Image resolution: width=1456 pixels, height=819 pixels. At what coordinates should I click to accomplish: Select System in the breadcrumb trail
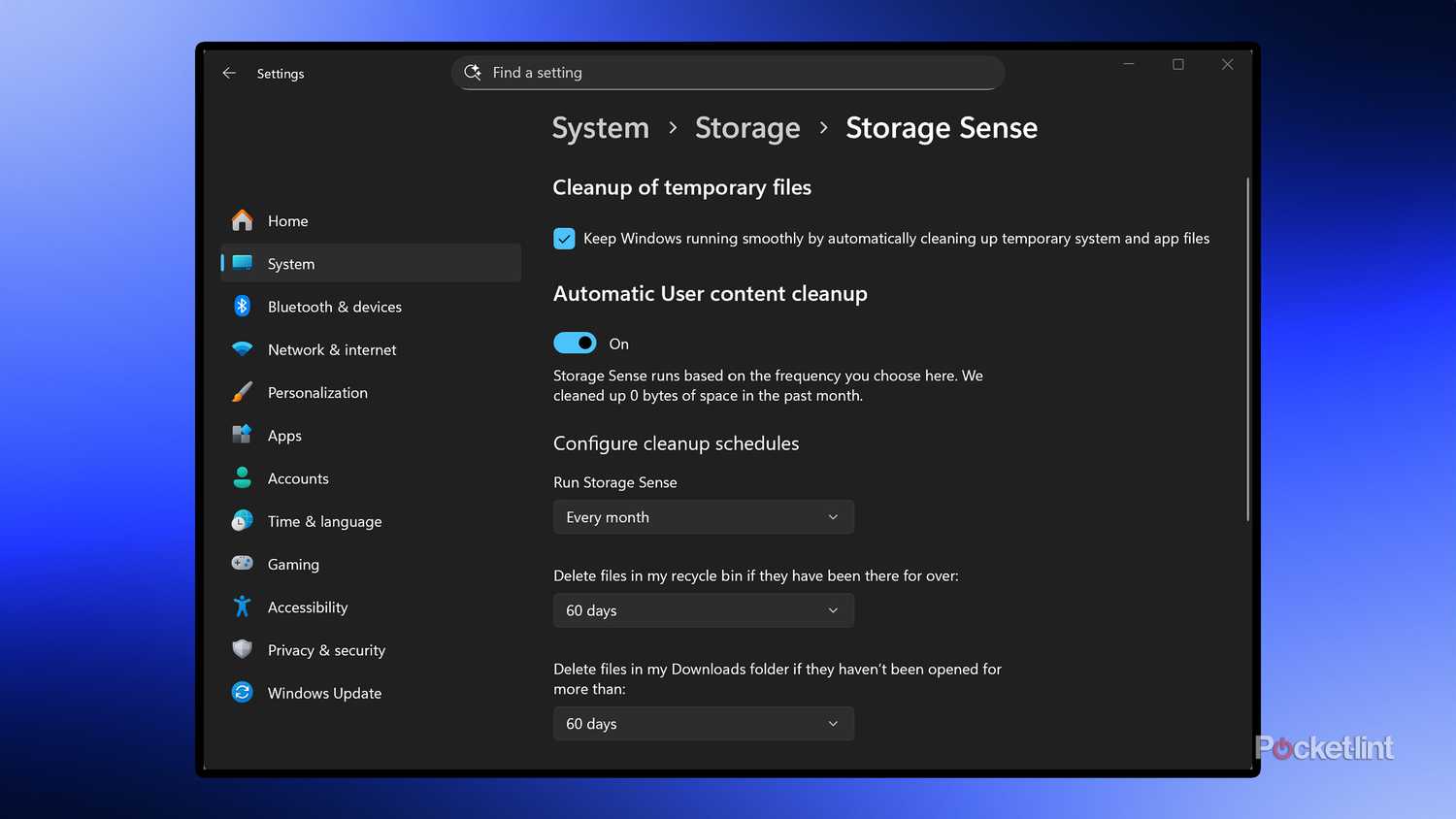(600, 127)
